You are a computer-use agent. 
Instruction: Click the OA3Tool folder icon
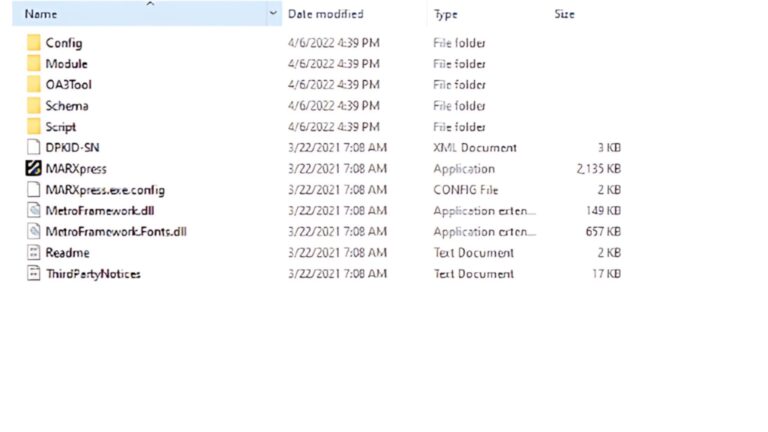click(33, 85)
